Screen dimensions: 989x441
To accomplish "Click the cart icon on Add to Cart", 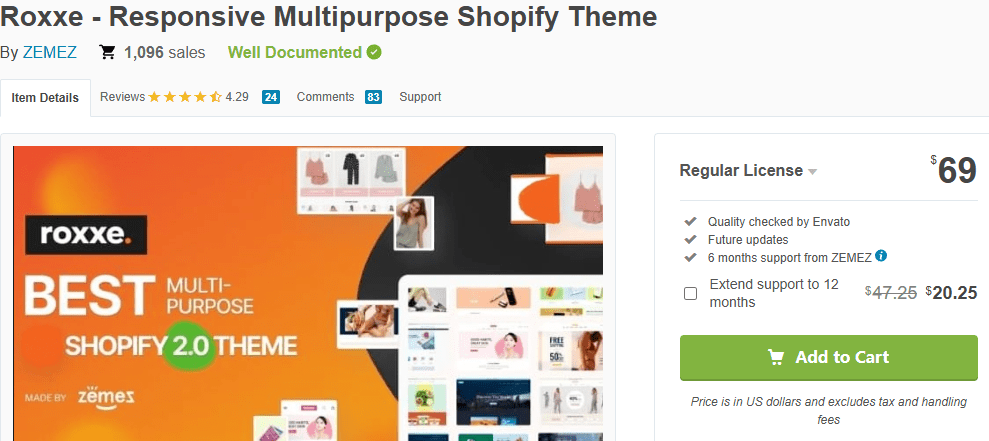I will click(776, 357).
